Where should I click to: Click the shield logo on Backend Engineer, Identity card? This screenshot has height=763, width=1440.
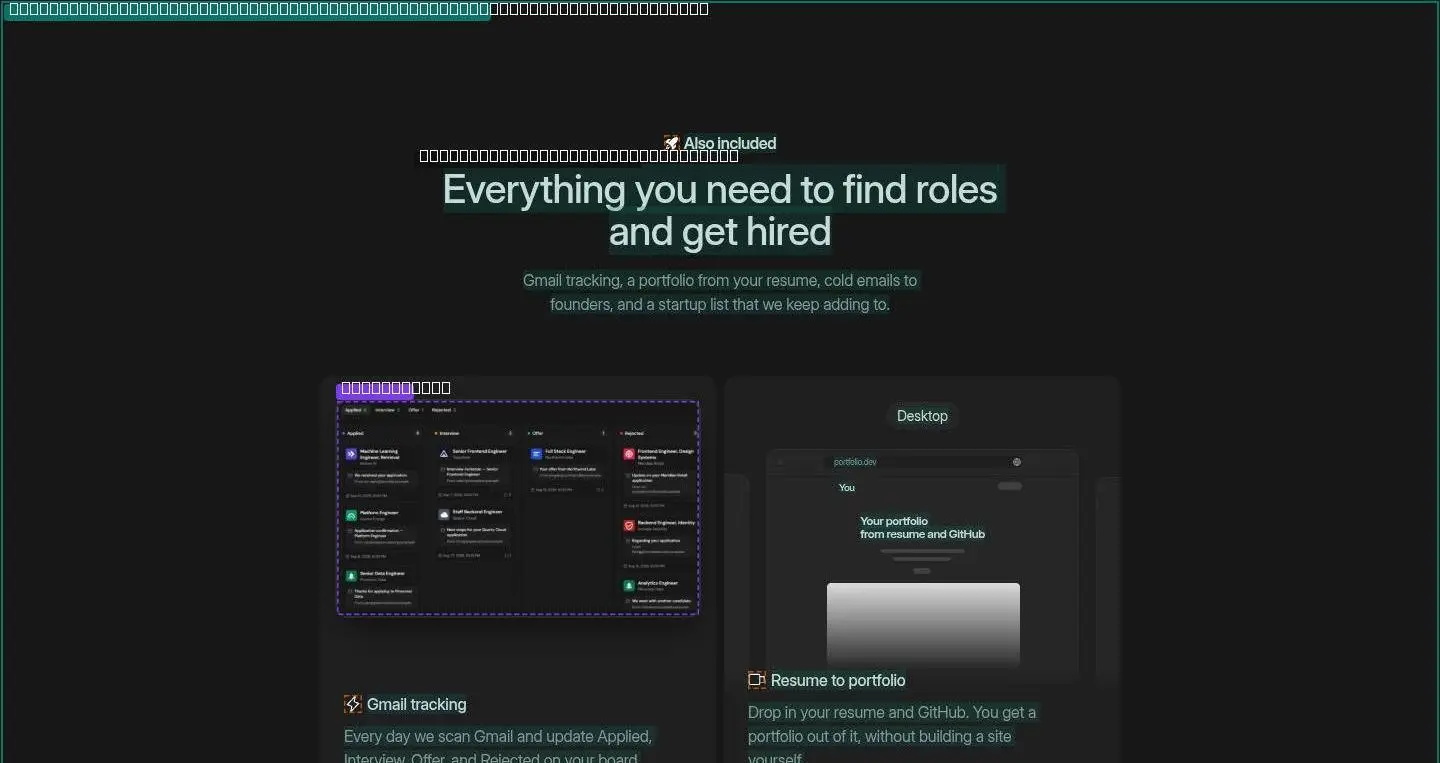tap(629, 524)
